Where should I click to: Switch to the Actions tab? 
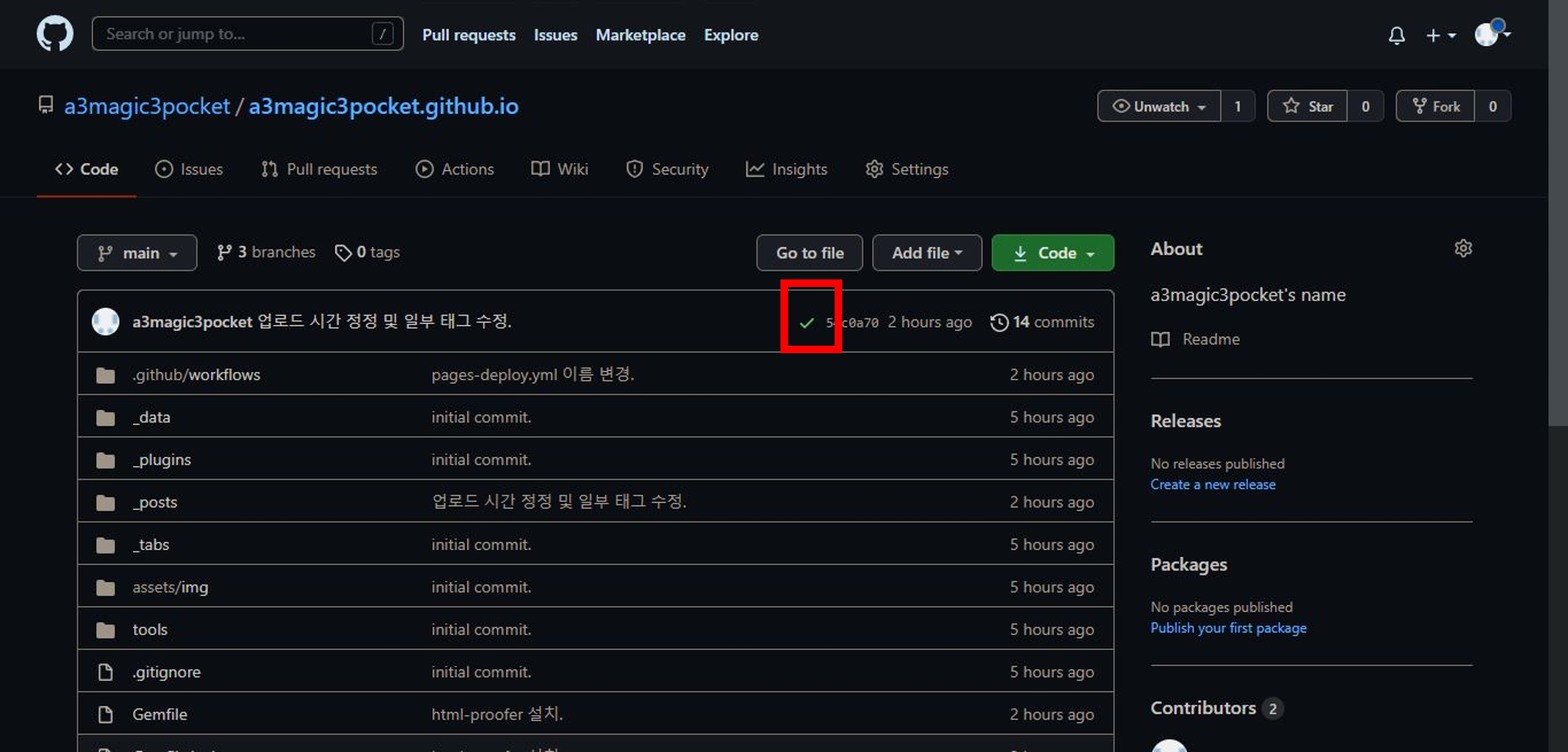point(455,169)
